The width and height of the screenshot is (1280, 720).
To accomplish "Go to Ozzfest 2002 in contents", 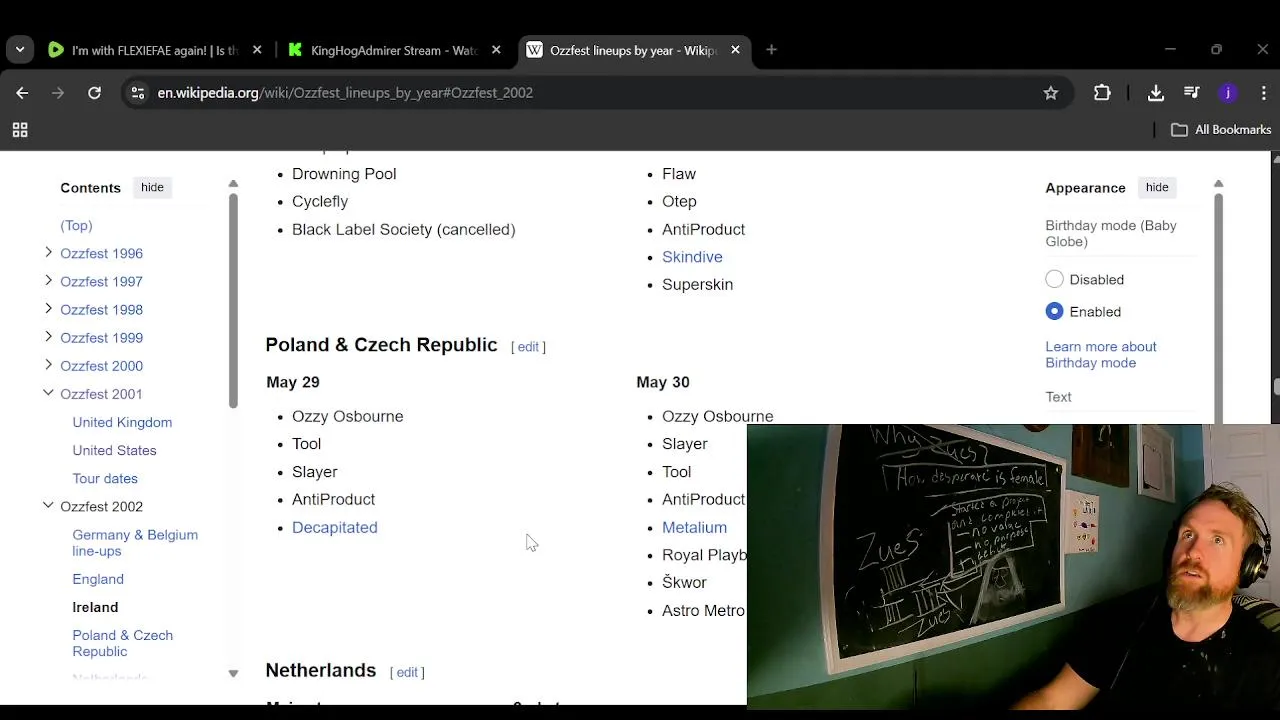I will click(101, 507).
